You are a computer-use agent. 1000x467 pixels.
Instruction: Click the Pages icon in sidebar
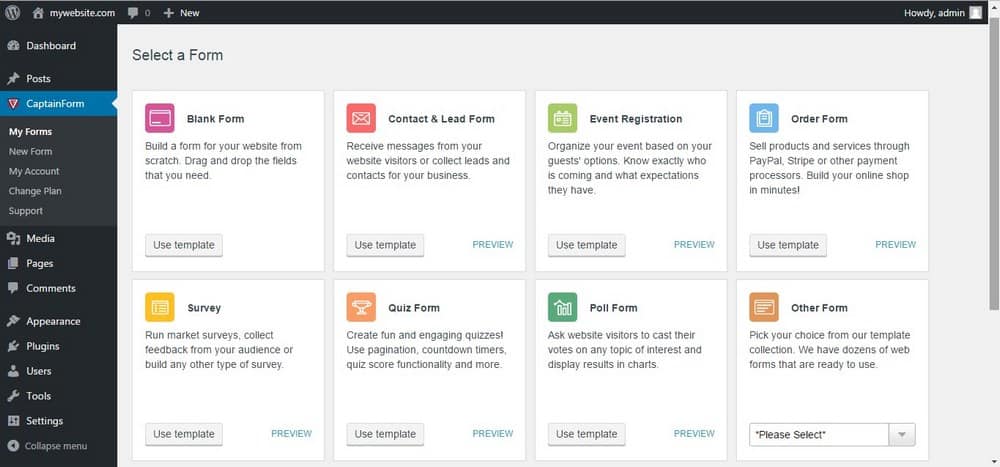click(13, 263)
